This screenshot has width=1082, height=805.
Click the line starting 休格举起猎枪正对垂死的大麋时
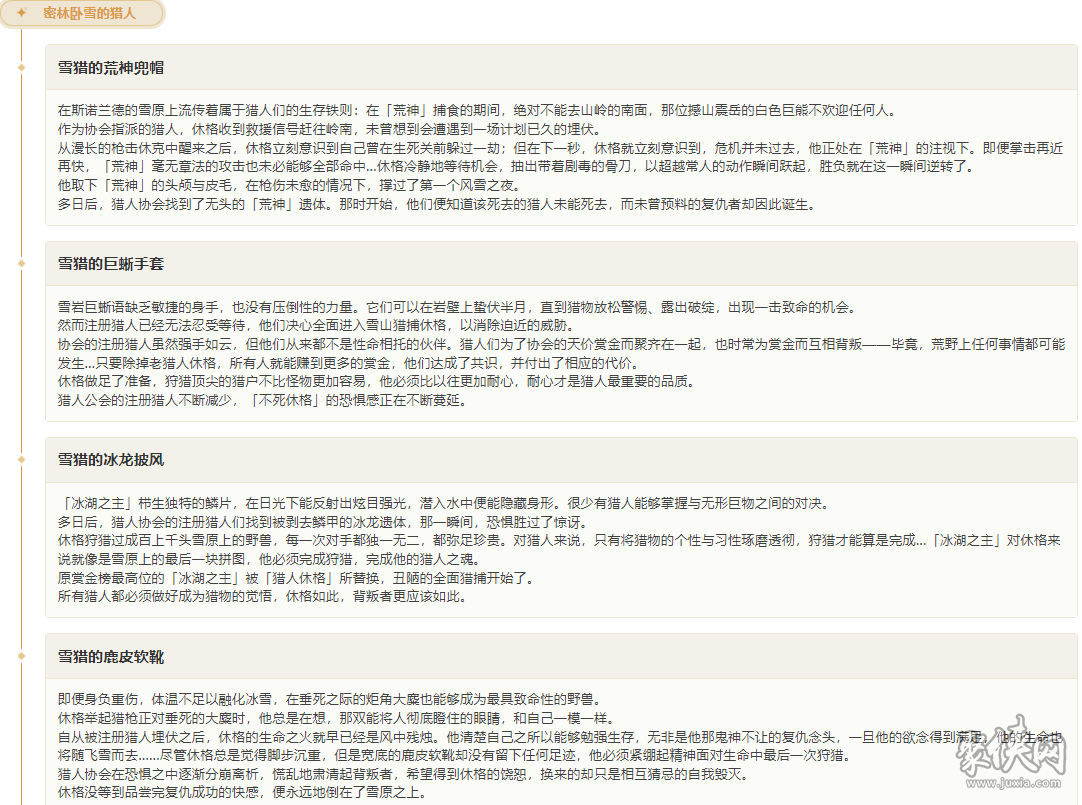coord(336,718)
